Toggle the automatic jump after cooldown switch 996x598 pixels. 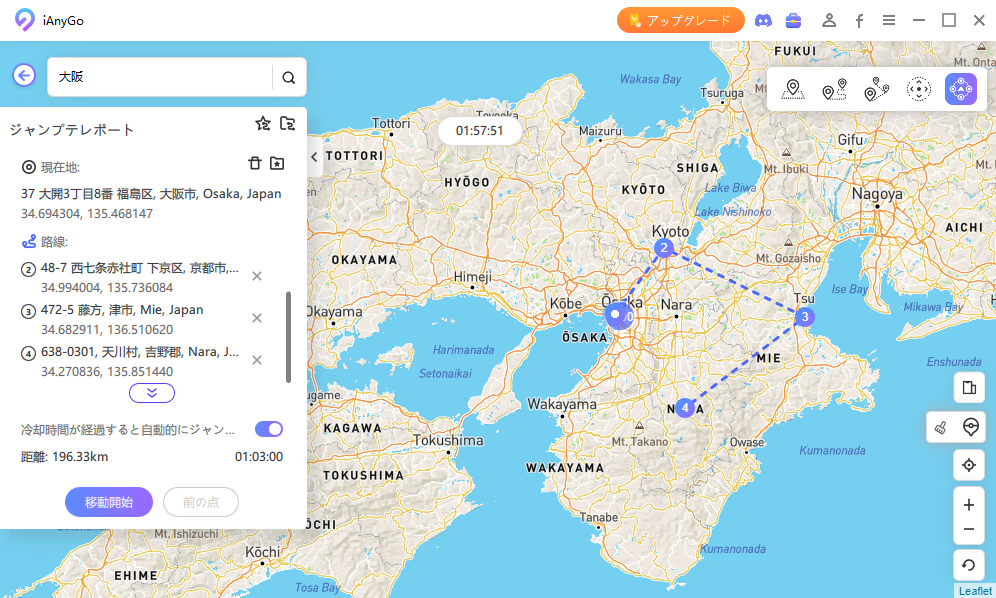point(269,429)
